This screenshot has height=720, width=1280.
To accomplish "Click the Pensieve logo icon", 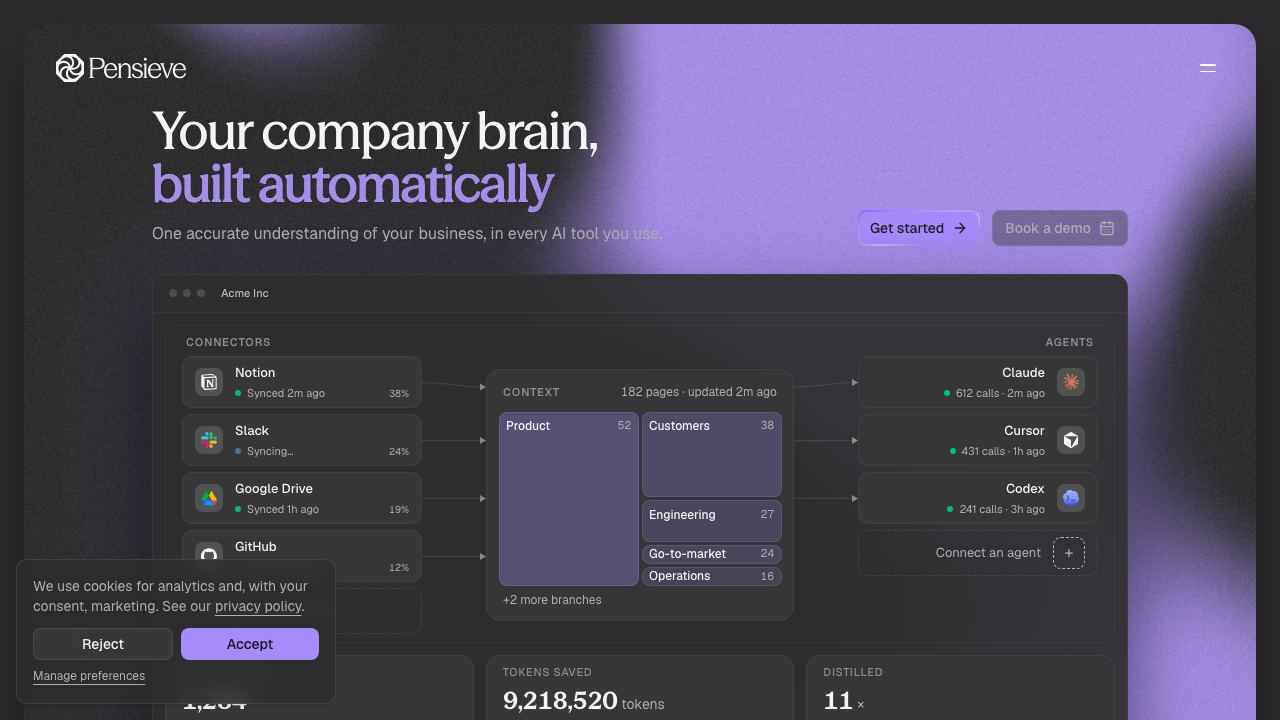I will [x=70, y=68].
